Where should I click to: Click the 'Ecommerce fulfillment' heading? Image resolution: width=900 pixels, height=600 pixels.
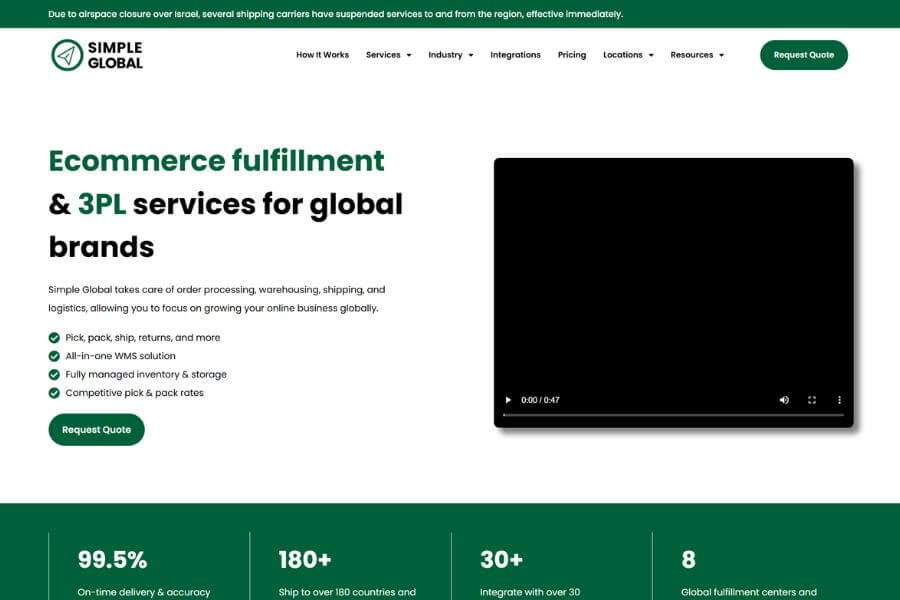(x=216, y=161)
